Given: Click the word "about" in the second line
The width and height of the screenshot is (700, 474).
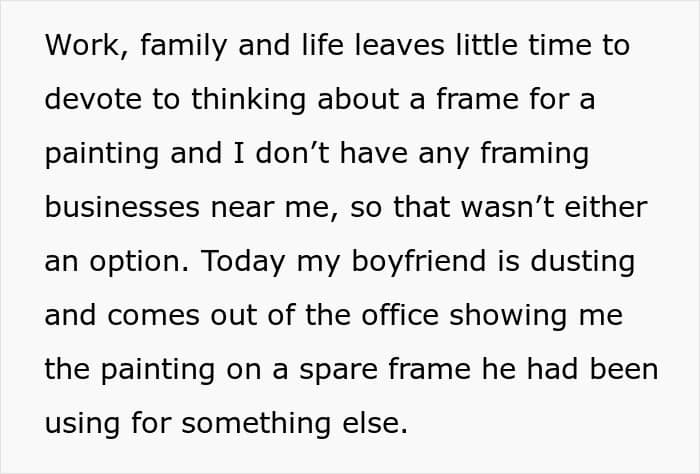Looking at the screenshot, I should pos(358,98).
